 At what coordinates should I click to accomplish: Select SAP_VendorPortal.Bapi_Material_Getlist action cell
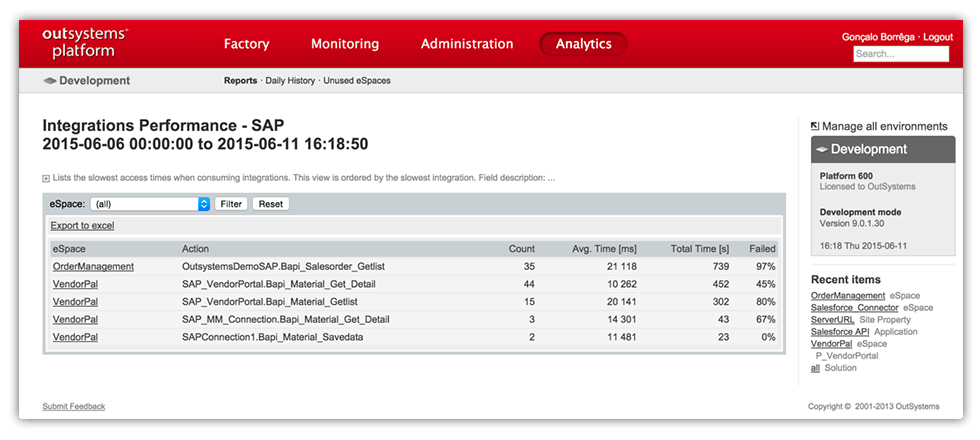[269, 301]
